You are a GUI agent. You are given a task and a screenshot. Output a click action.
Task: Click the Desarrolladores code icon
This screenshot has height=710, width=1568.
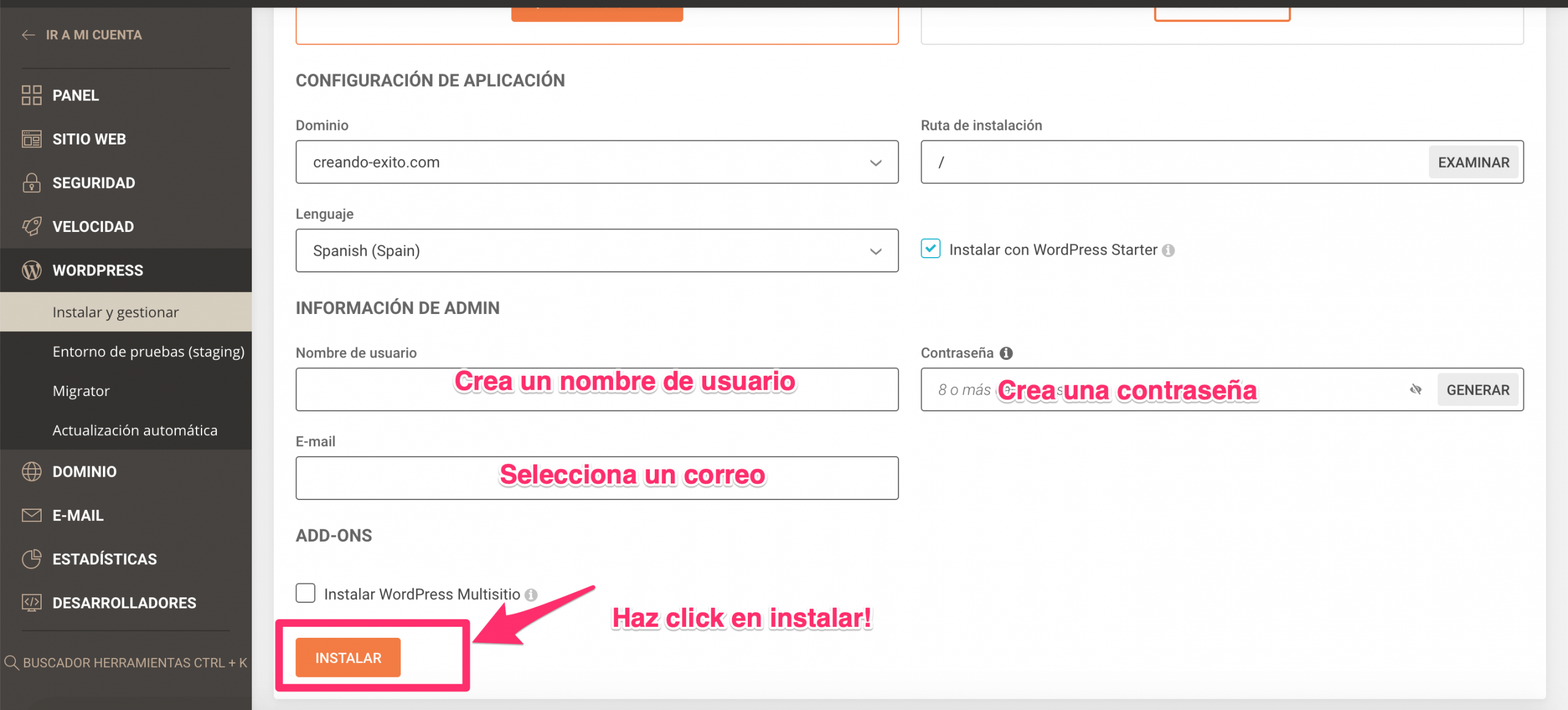[31, 603]
